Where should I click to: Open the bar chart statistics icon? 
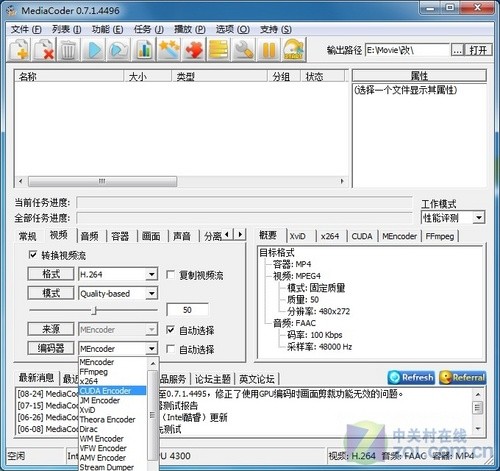click(144, 50)
